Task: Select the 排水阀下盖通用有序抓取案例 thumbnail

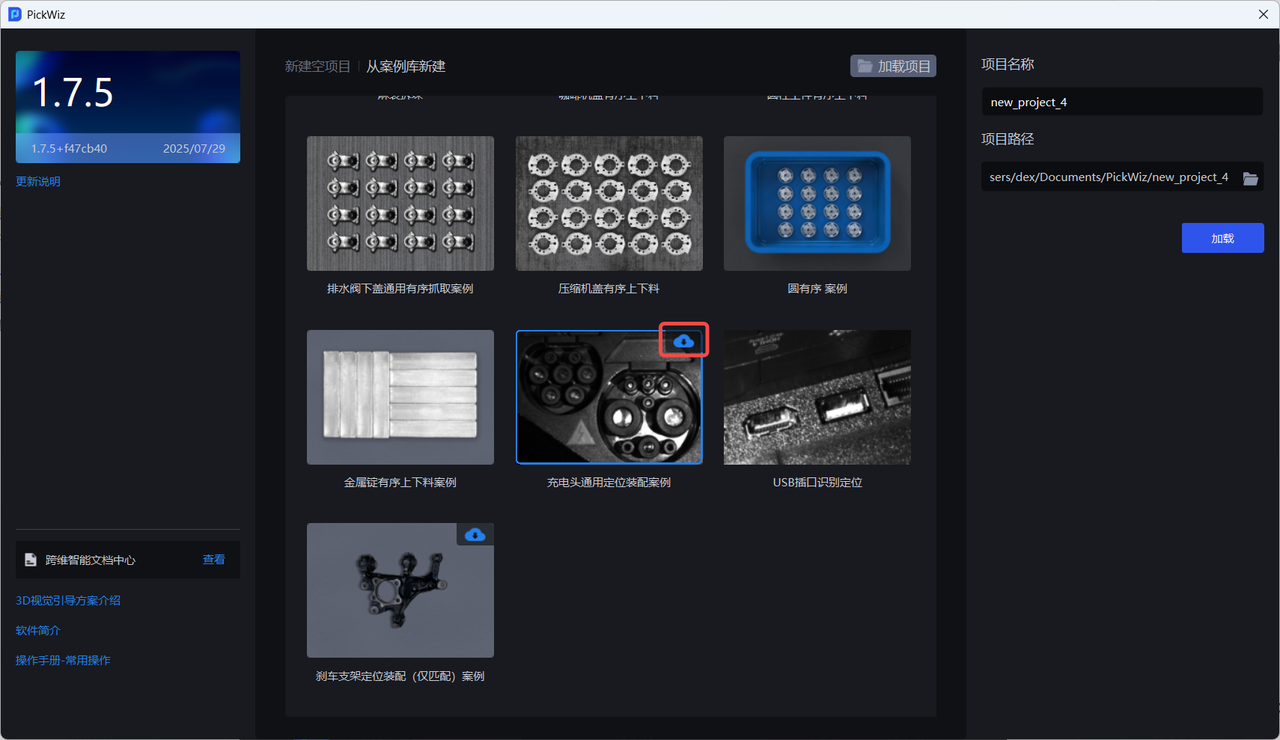Action: [400, 204]
